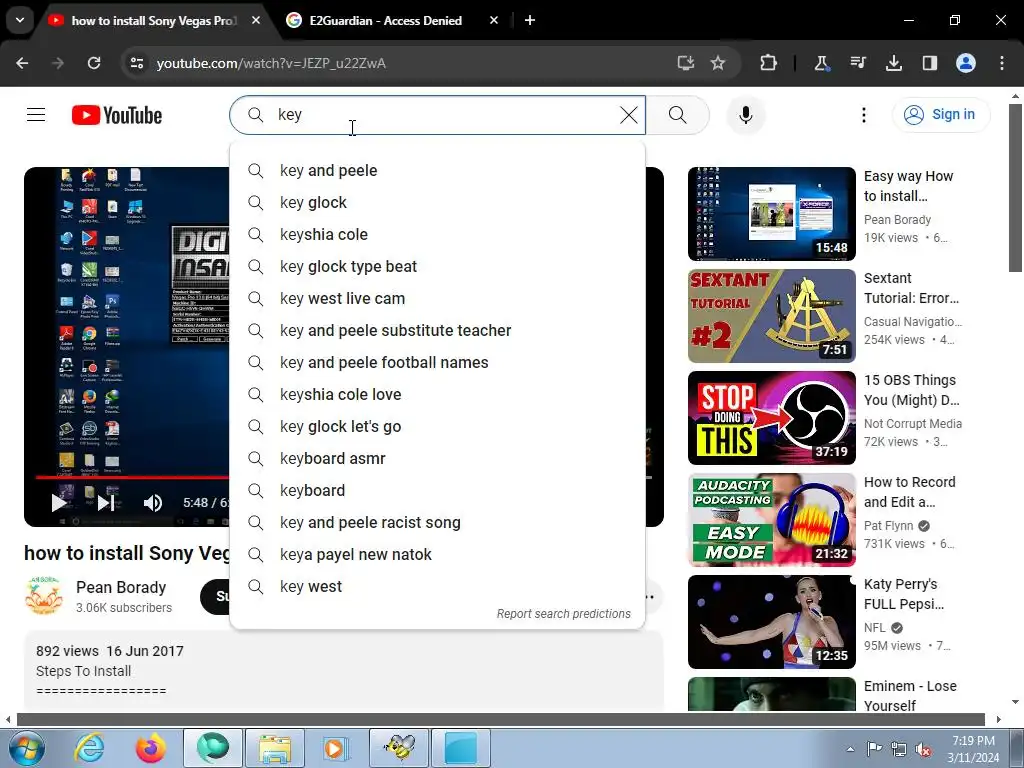
Task: Open channel name 'Pean Borady' below video
Action: pos(121,587)
